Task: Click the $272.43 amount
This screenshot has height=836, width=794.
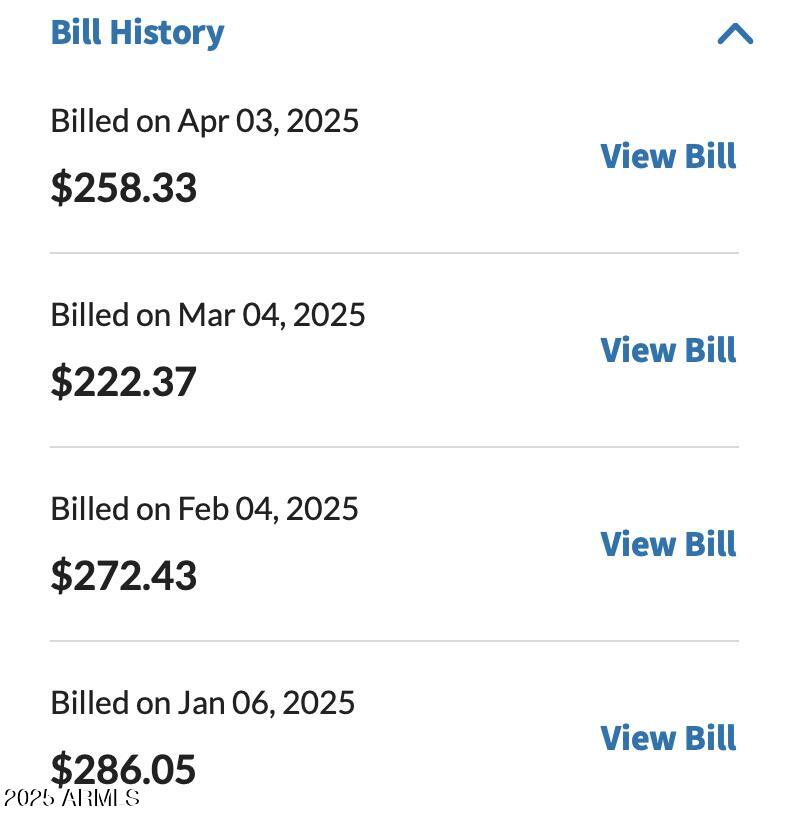Action: [x=124, y=576]
